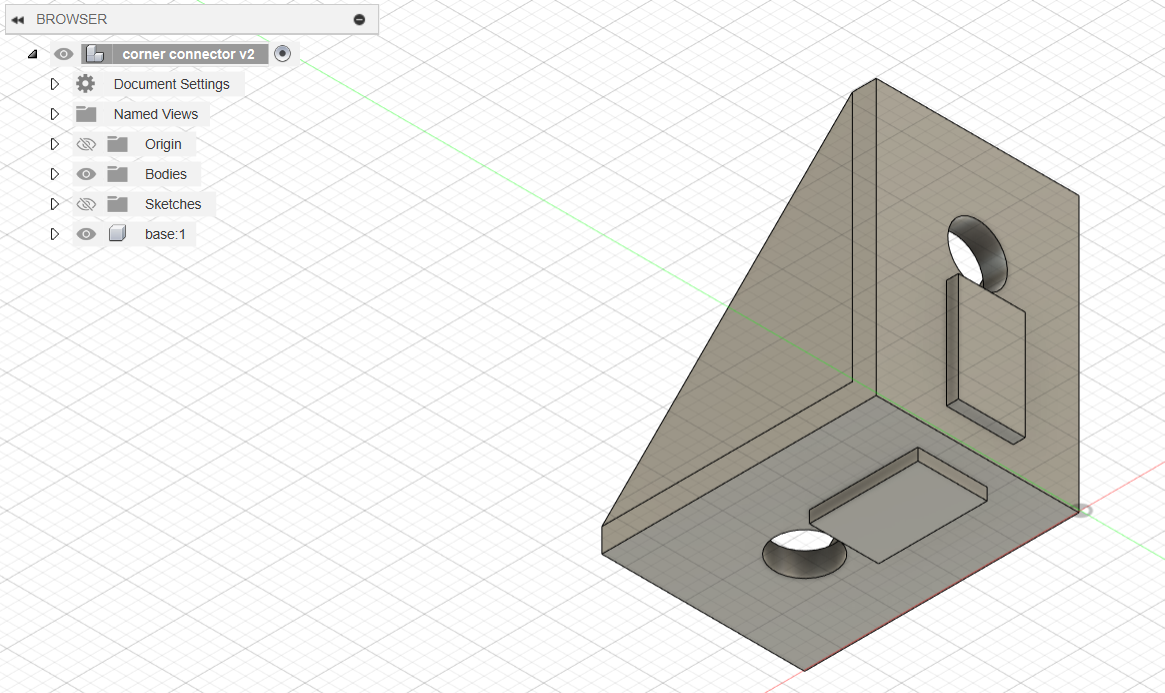Click the BROWSER panel title
The height and width of the screenshot is (693, 1165).
click(71, 19)
